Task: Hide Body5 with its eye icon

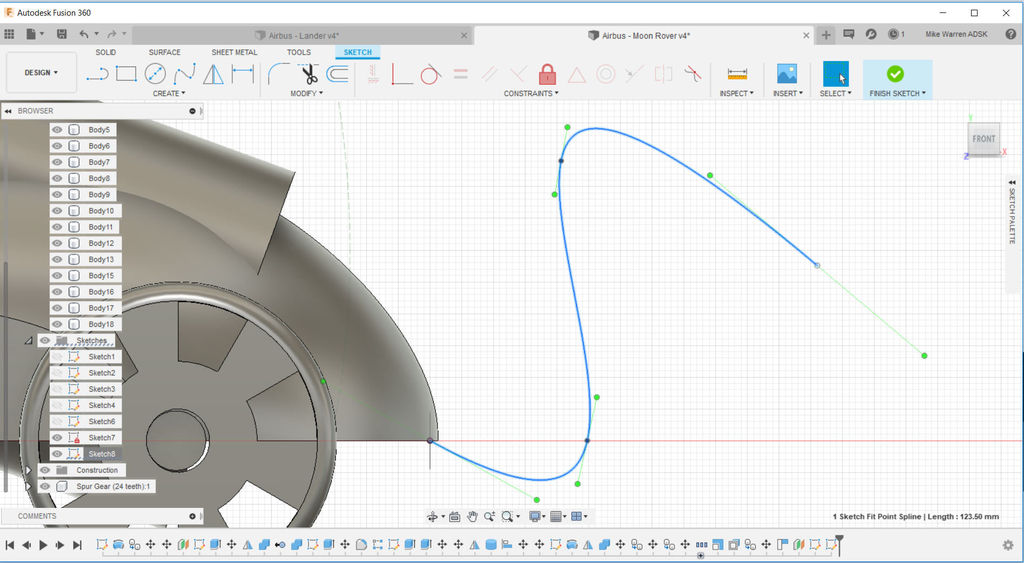Action: coord(57,130)
